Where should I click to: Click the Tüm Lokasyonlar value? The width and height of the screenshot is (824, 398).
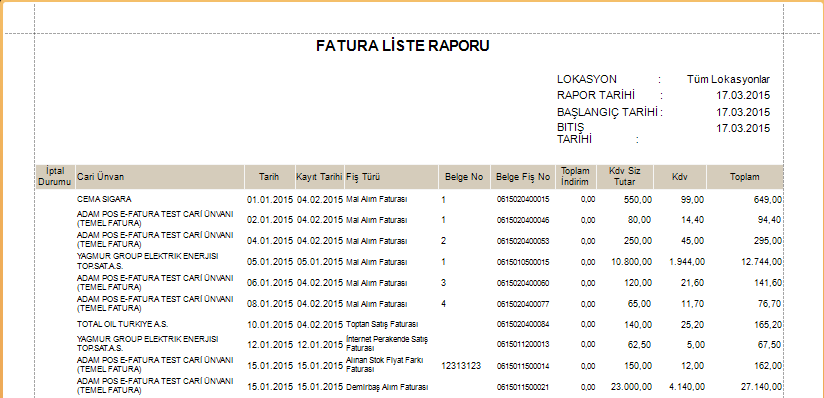click(x=728, y=79)
